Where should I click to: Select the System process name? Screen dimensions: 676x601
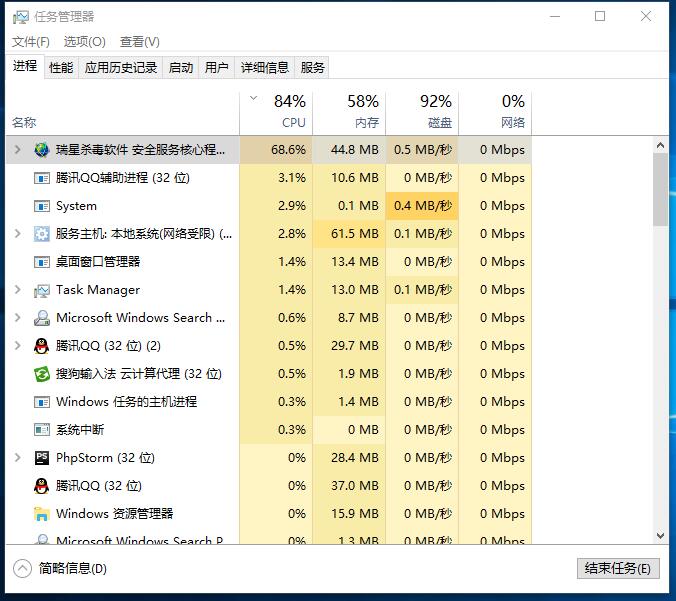[x=76, y=206]
